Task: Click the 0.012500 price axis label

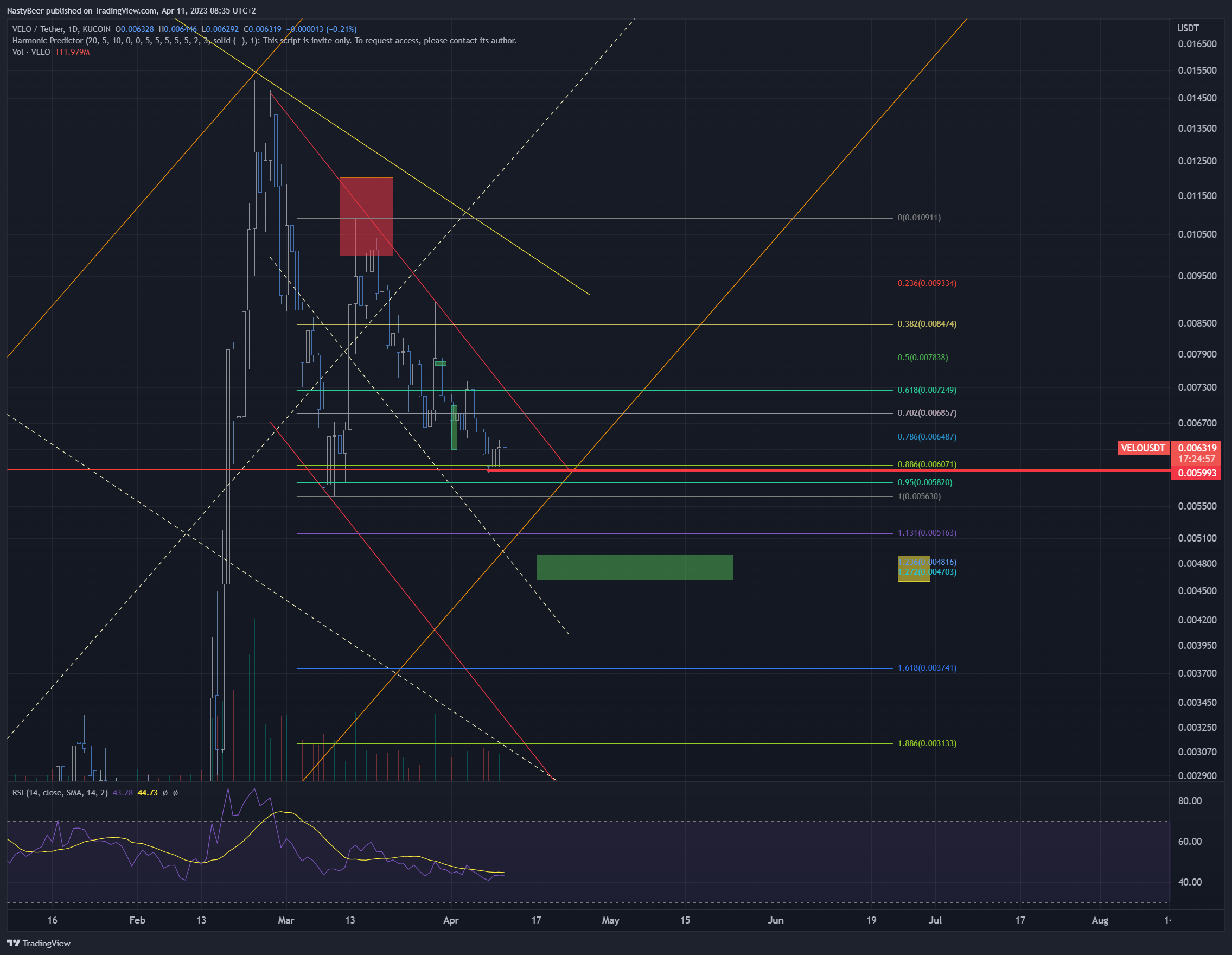Action: tap(1197, 161)
